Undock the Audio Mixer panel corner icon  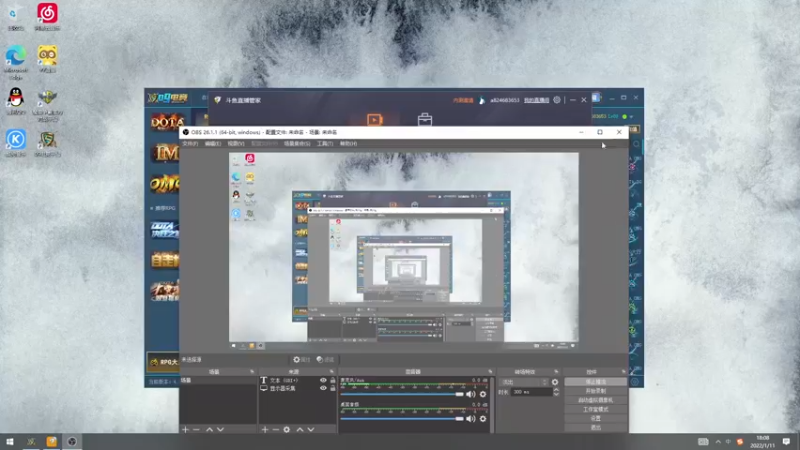pos(490,371)
